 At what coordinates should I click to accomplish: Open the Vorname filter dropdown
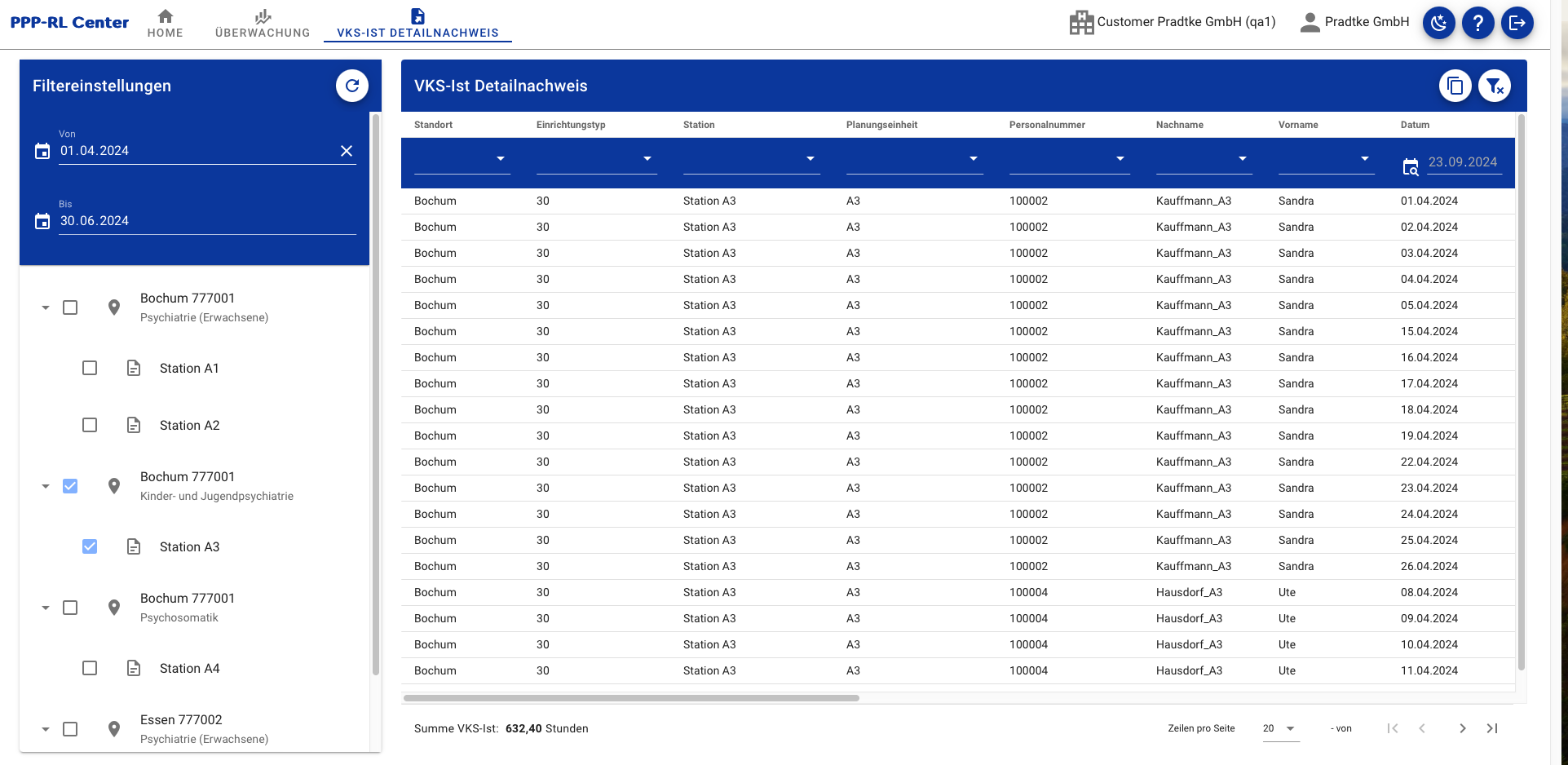[1327, 159]
